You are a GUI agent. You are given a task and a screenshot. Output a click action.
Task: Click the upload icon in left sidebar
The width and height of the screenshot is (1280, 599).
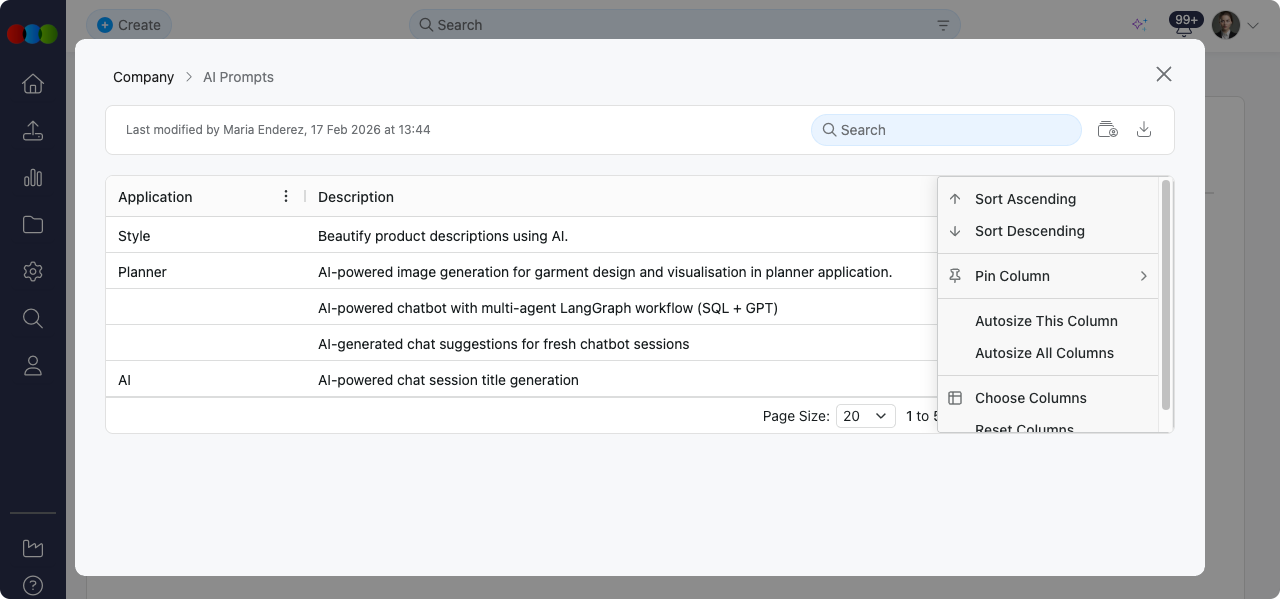[33, 131]
